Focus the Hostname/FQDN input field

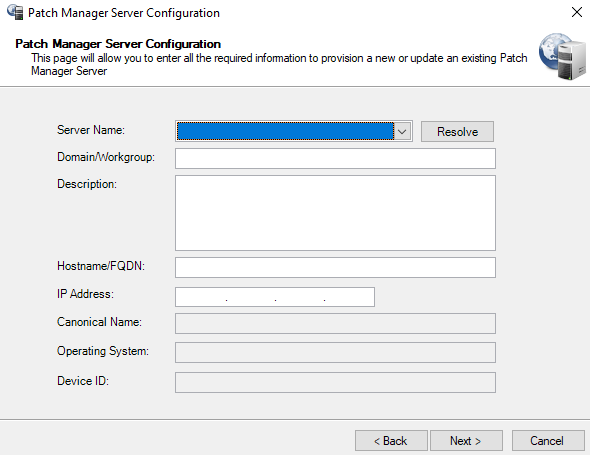(335, 268)
